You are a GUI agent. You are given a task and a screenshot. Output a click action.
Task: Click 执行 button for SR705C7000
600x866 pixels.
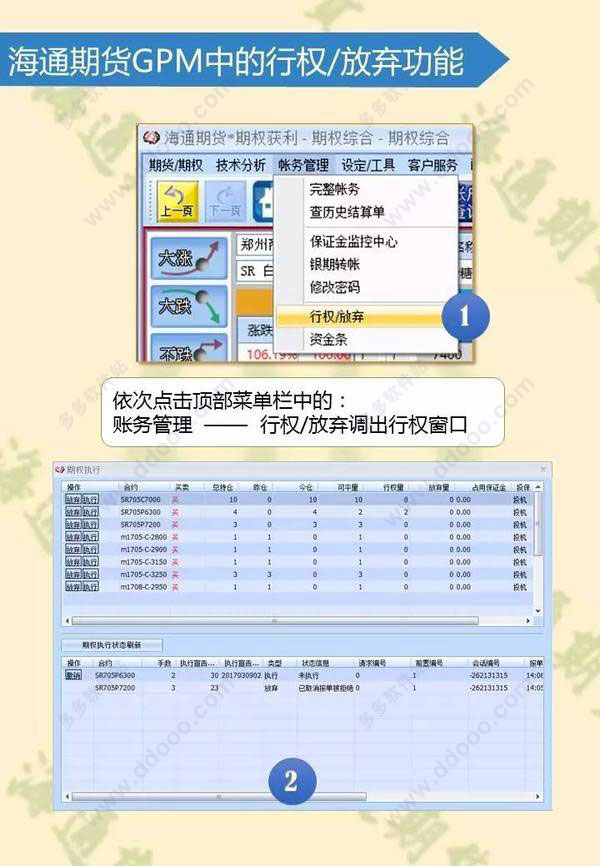(x=90, y=499)
